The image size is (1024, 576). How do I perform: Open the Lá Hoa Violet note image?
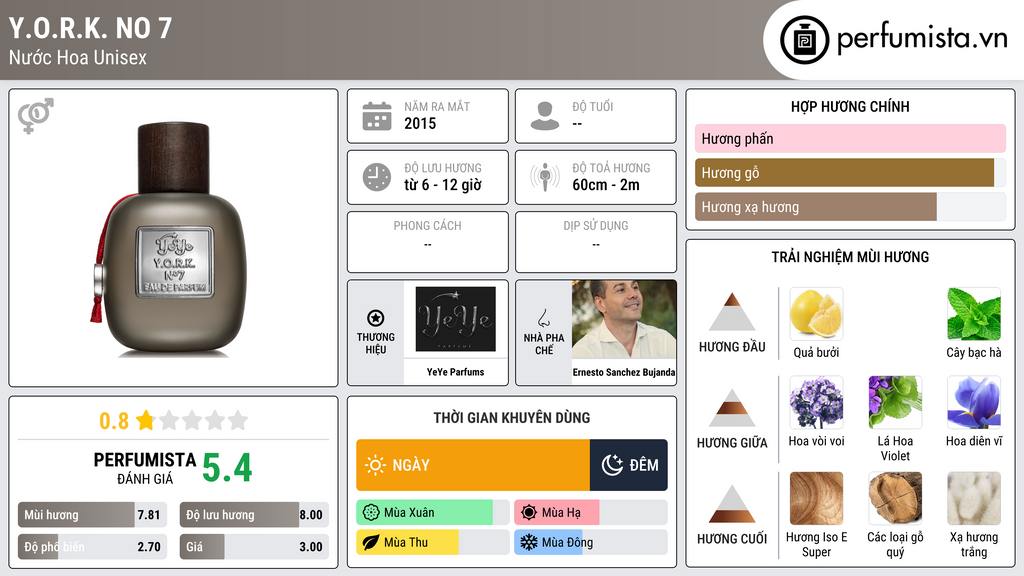895,402
